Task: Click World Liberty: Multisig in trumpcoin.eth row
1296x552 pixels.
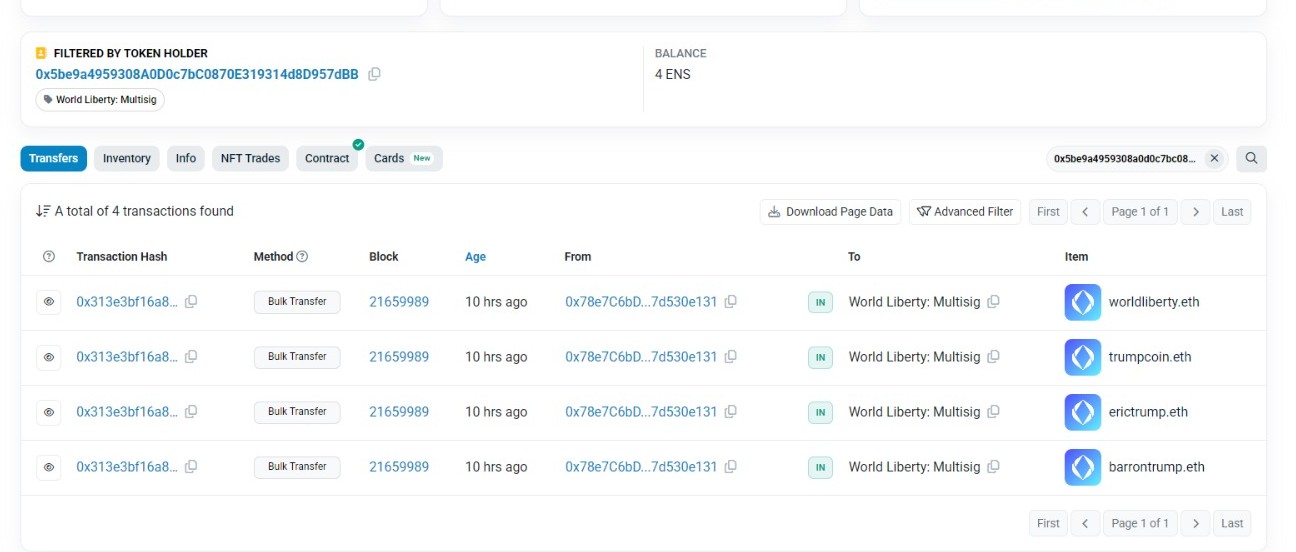Action: [x=914, y=357]
